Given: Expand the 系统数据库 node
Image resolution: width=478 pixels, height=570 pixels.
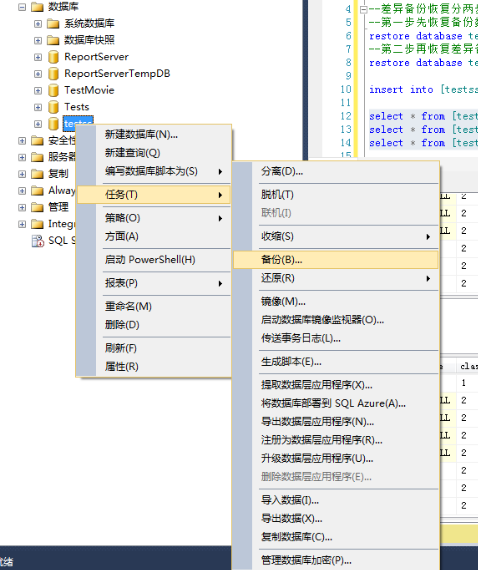Looking at the screenshot, I should 38,24.
